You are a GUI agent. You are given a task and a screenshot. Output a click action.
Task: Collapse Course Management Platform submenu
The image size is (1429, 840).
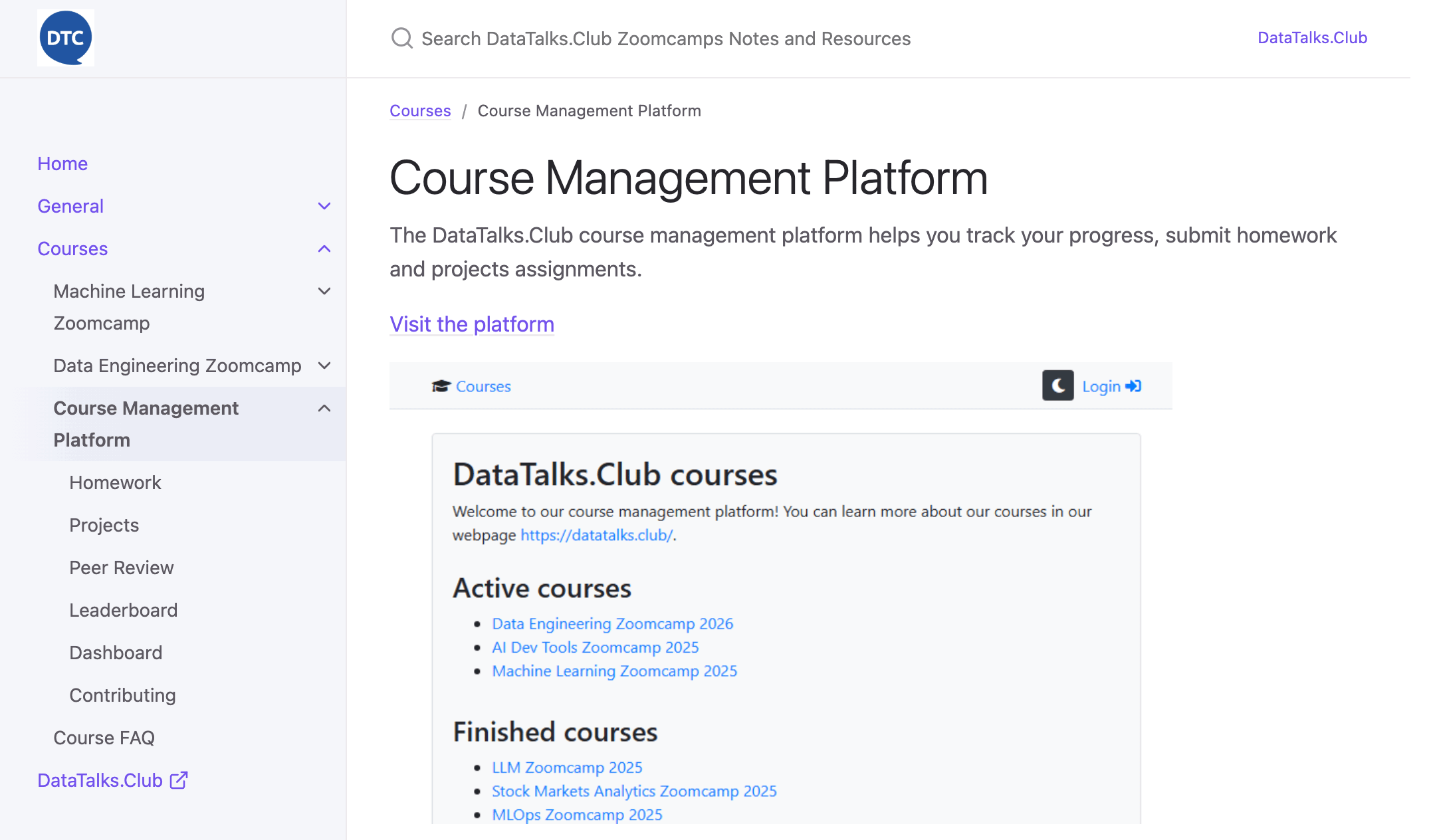324,408
